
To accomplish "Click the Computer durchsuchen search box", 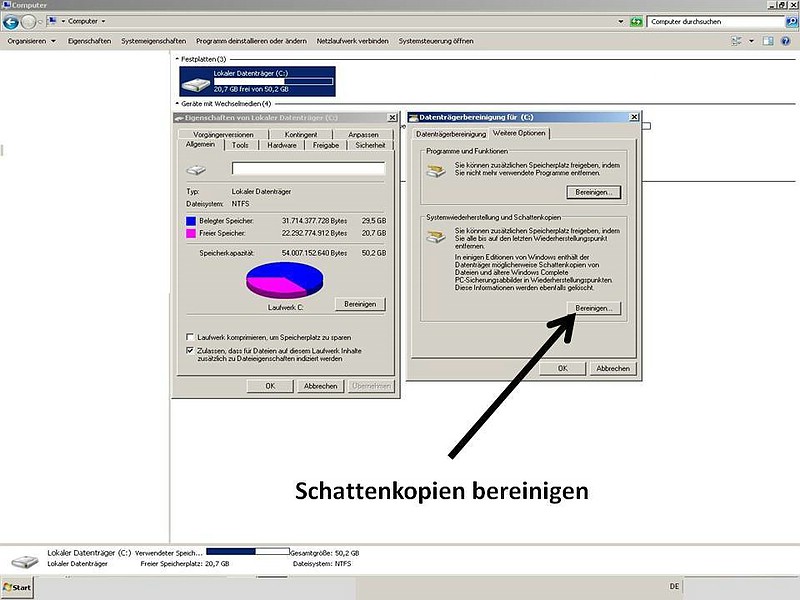I will 716,21.
